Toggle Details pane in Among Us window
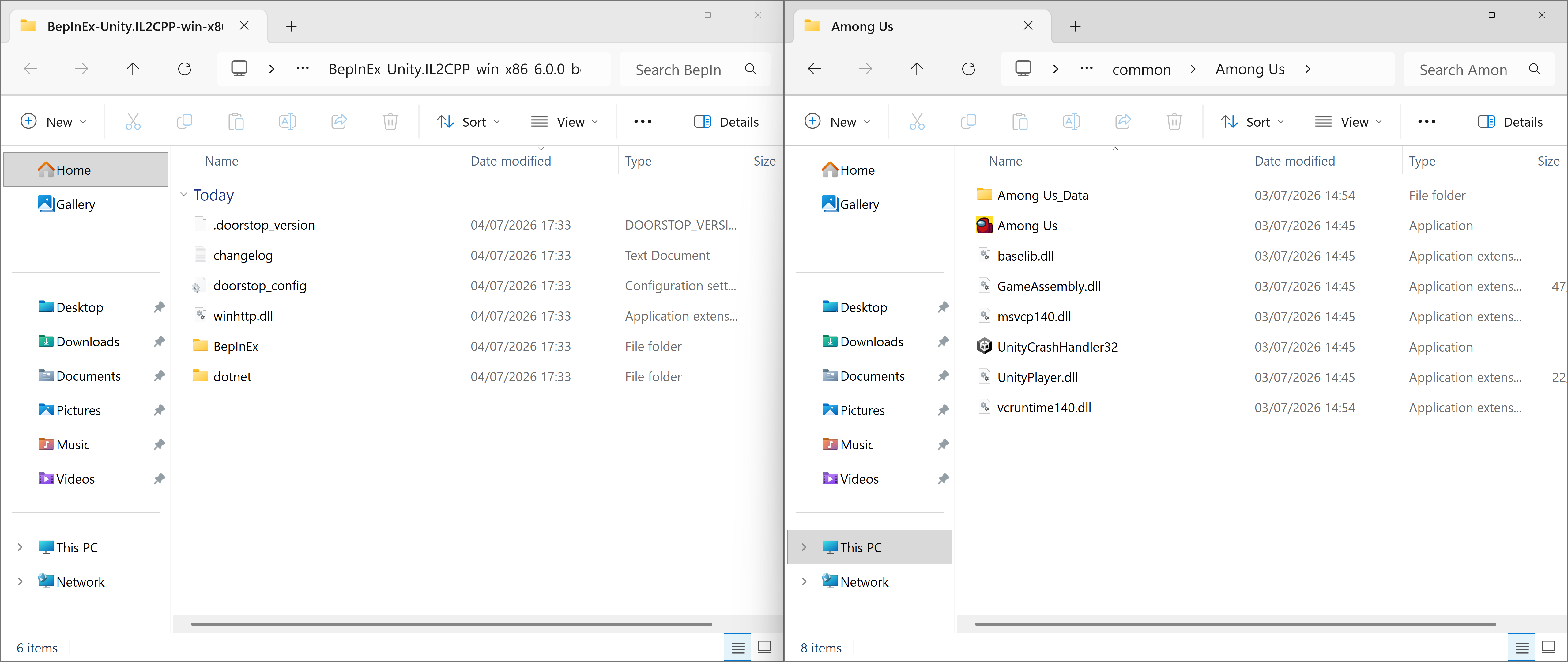1568x662 pixels. coord(1511,122)
